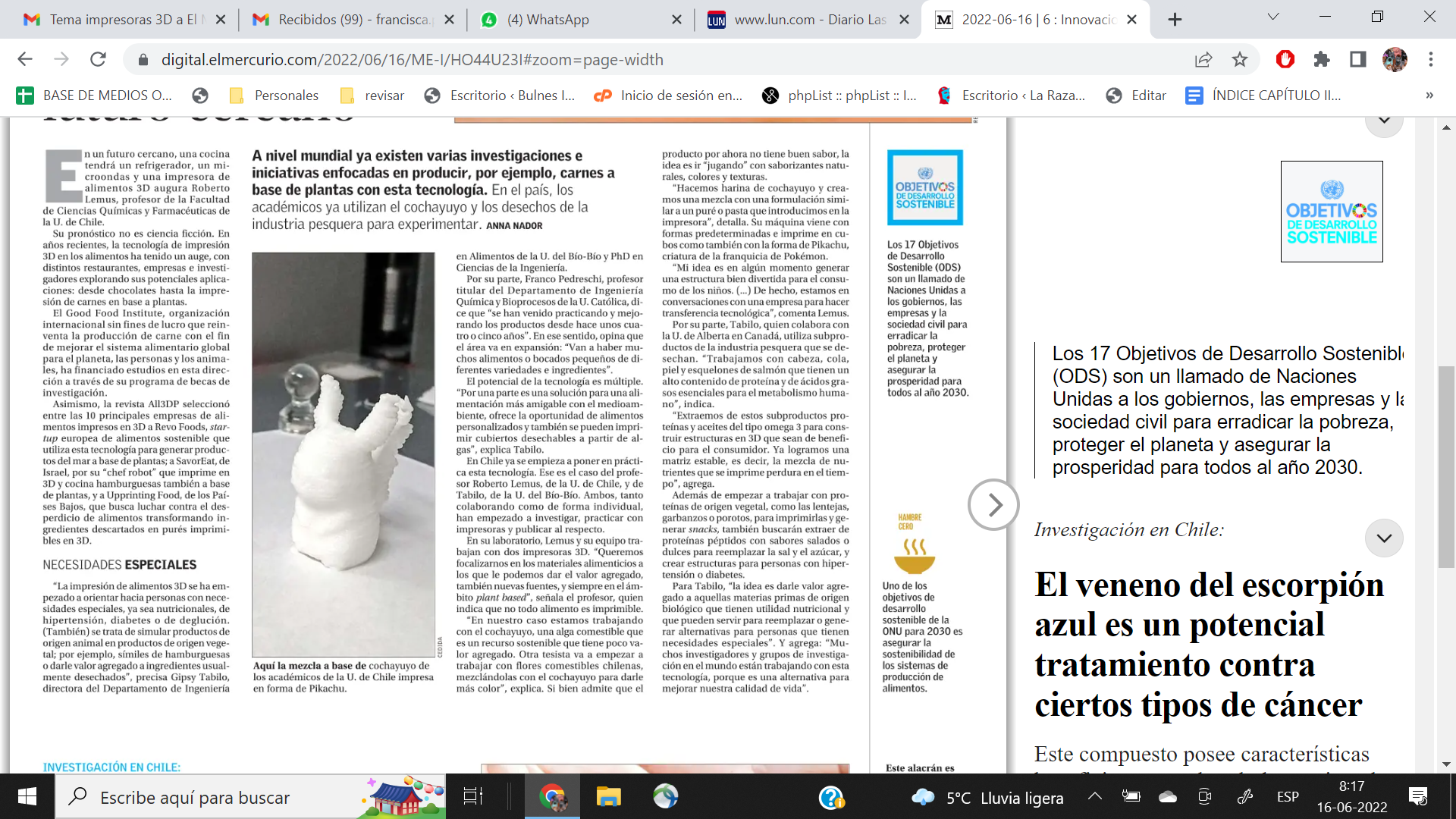Click the browser reload icon

coord(98,59)
